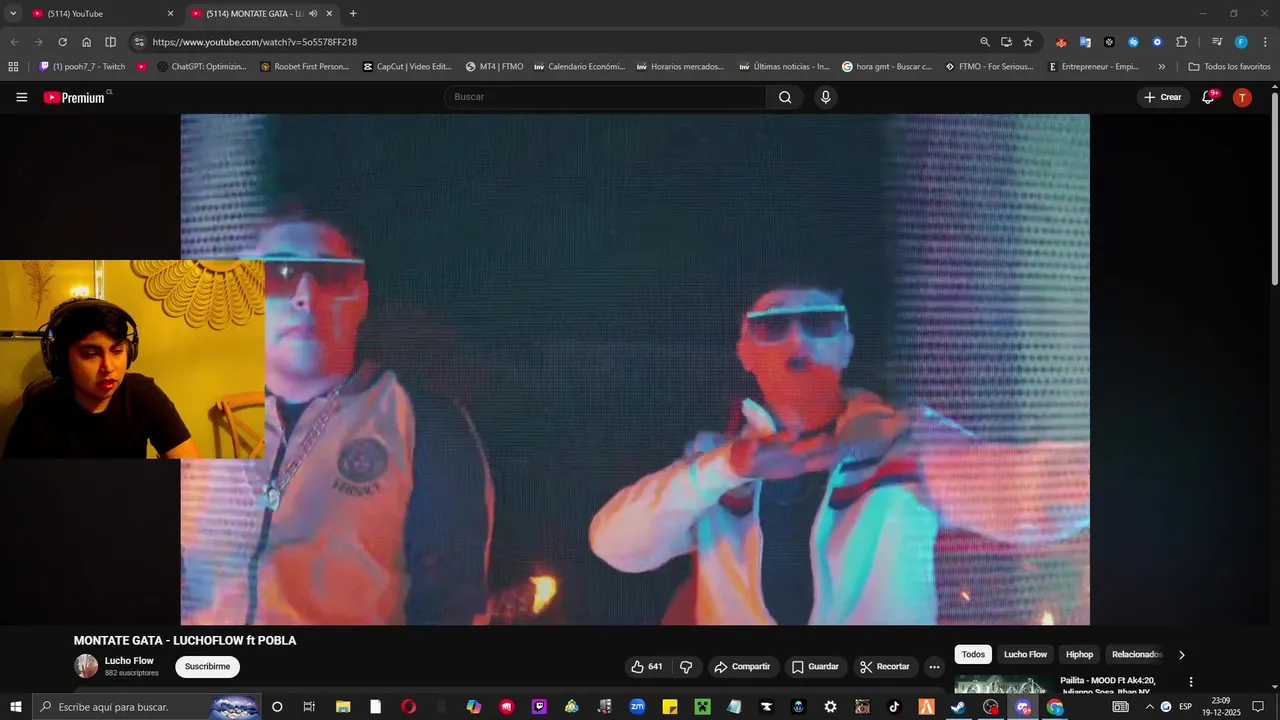Close the first YouTube tab
The image size is (1280, 720).
[x=170, y=14]
